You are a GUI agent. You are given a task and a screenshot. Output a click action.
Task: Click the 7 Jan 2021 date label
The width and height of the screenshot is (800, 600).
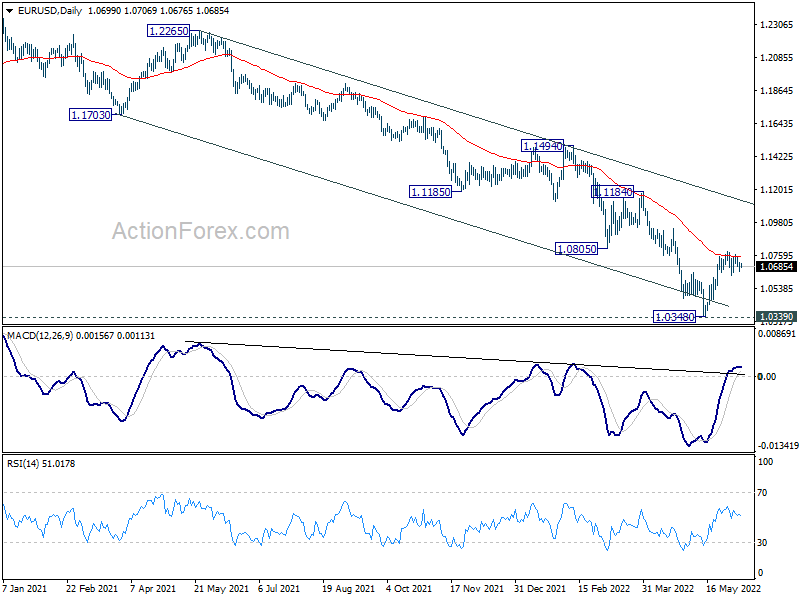(24, 589)
